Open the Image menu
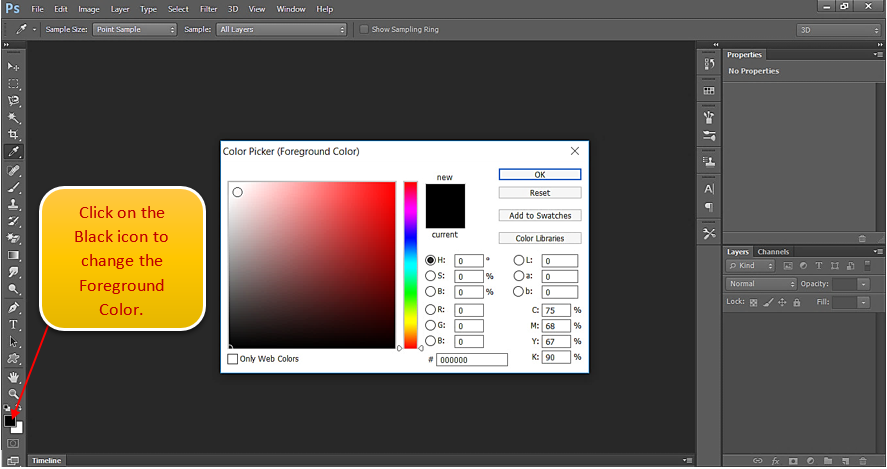This screenshot has height=469, width=887. click(89, 9)
